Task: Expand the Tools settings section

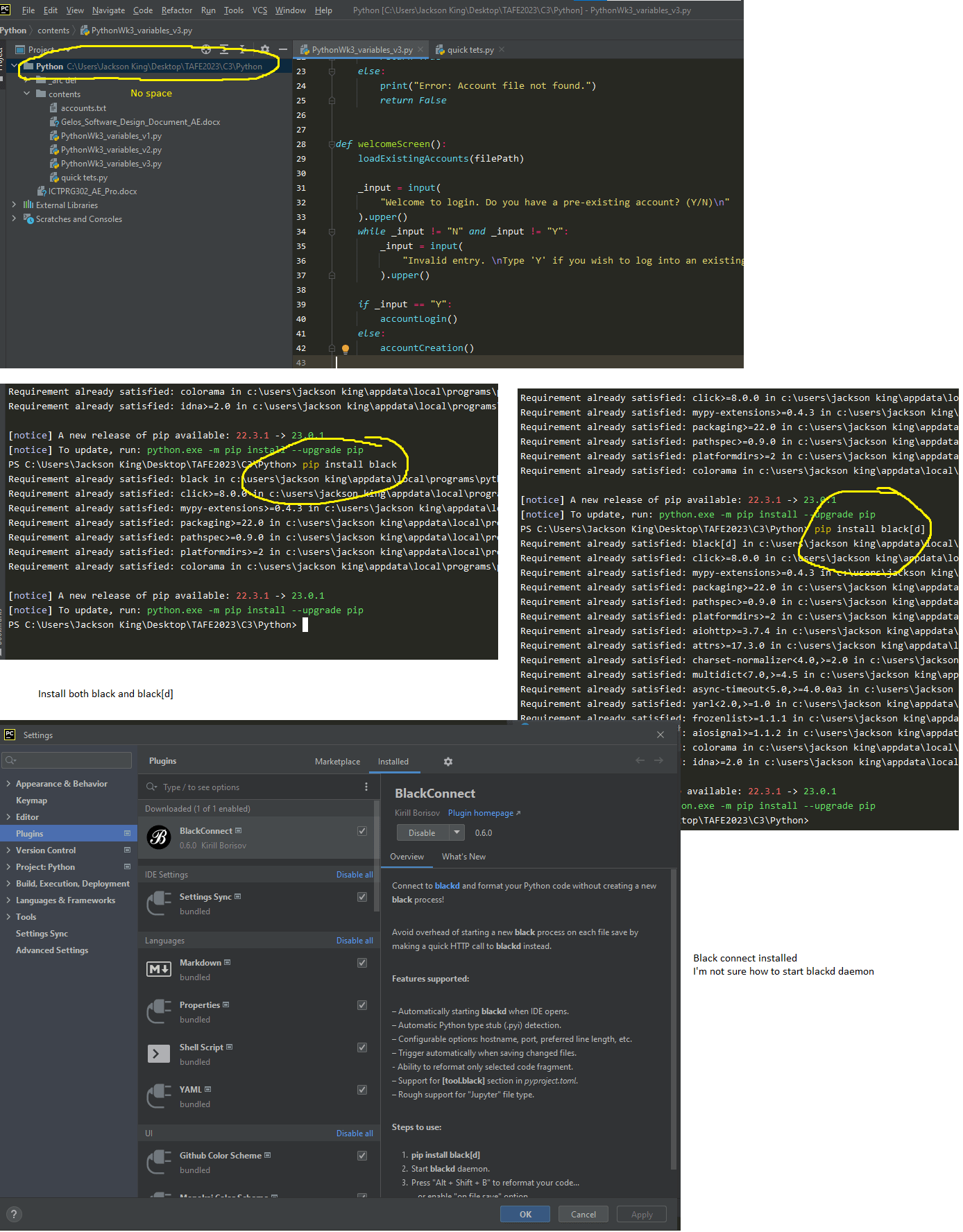Action: click(8, 917)
